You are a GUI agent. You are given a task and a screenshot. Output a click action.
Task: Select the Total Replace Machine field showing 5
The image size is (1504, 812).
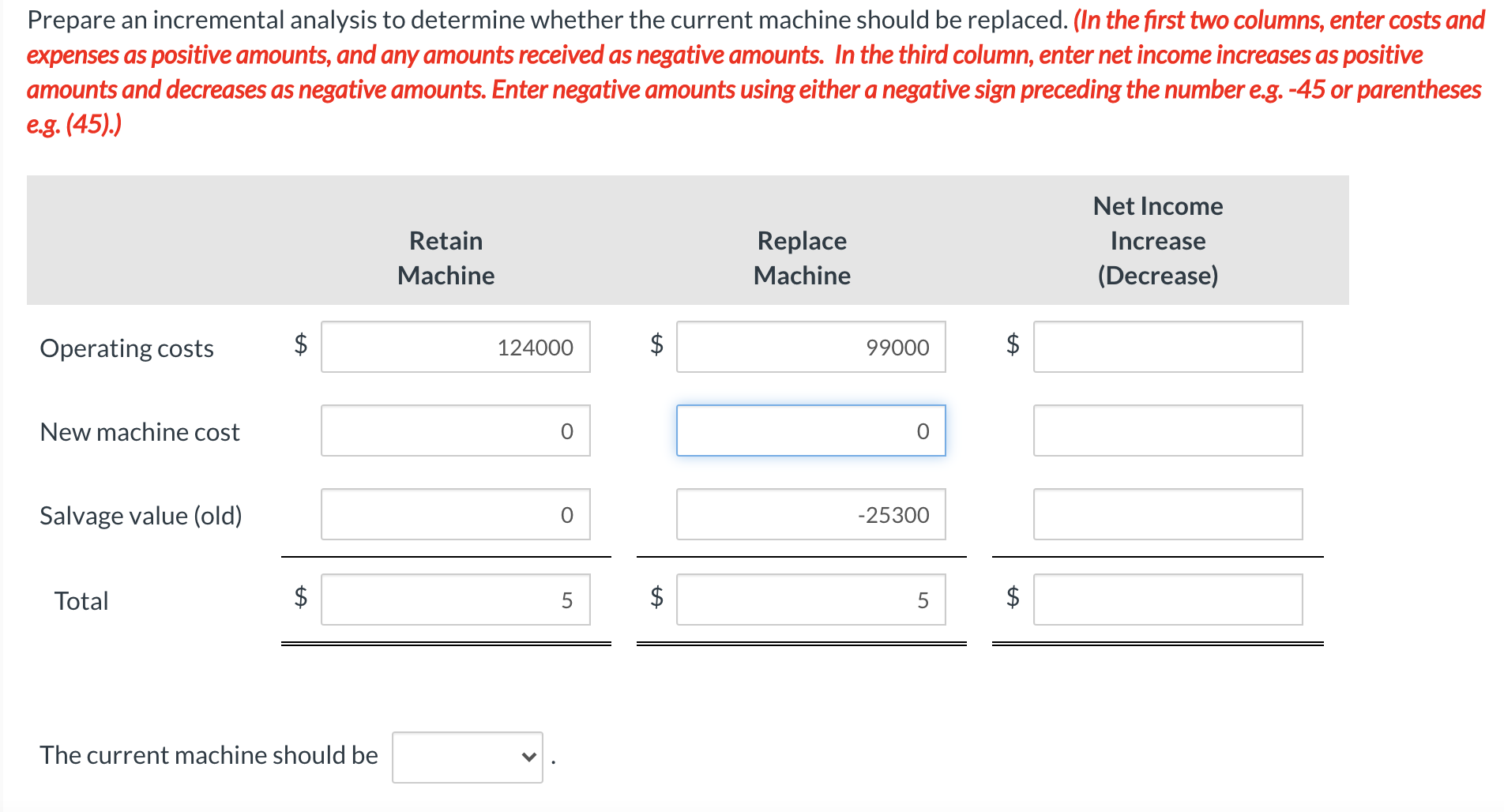[x=811, y=600]
